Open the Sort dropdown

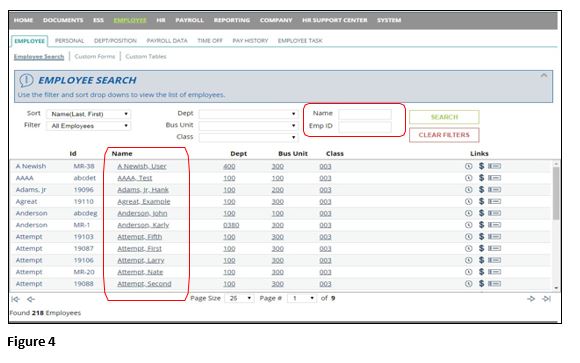tap(88, 114)
